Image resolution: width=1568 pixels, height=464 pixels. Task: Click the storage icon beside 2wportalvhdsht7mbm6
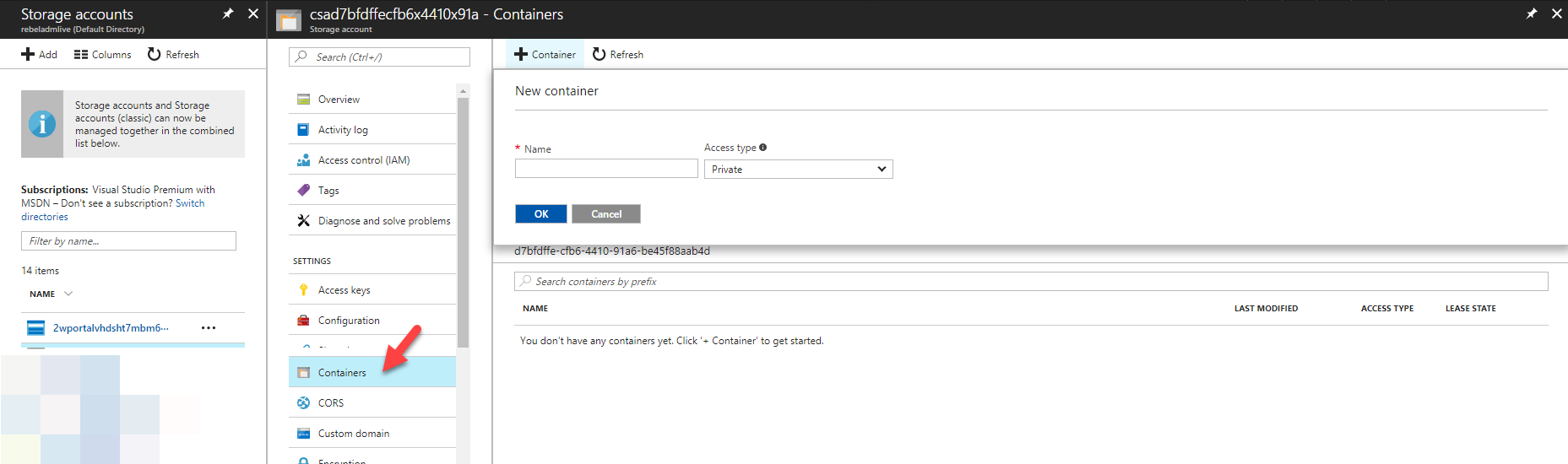tap(35, 328)
